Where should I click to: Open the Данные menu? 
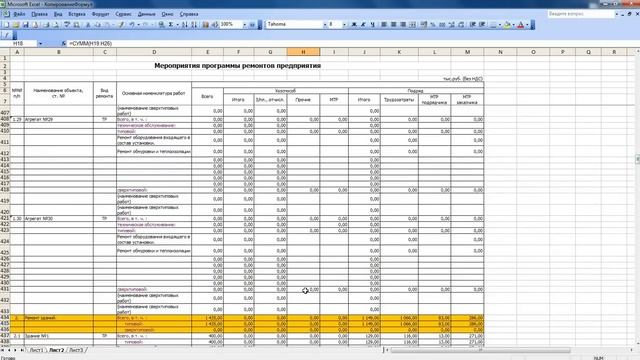click(147, 14)
